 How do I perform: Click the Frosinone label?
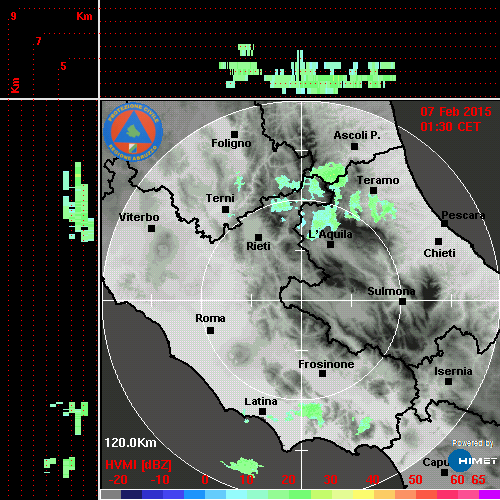[x=326, y=364]
